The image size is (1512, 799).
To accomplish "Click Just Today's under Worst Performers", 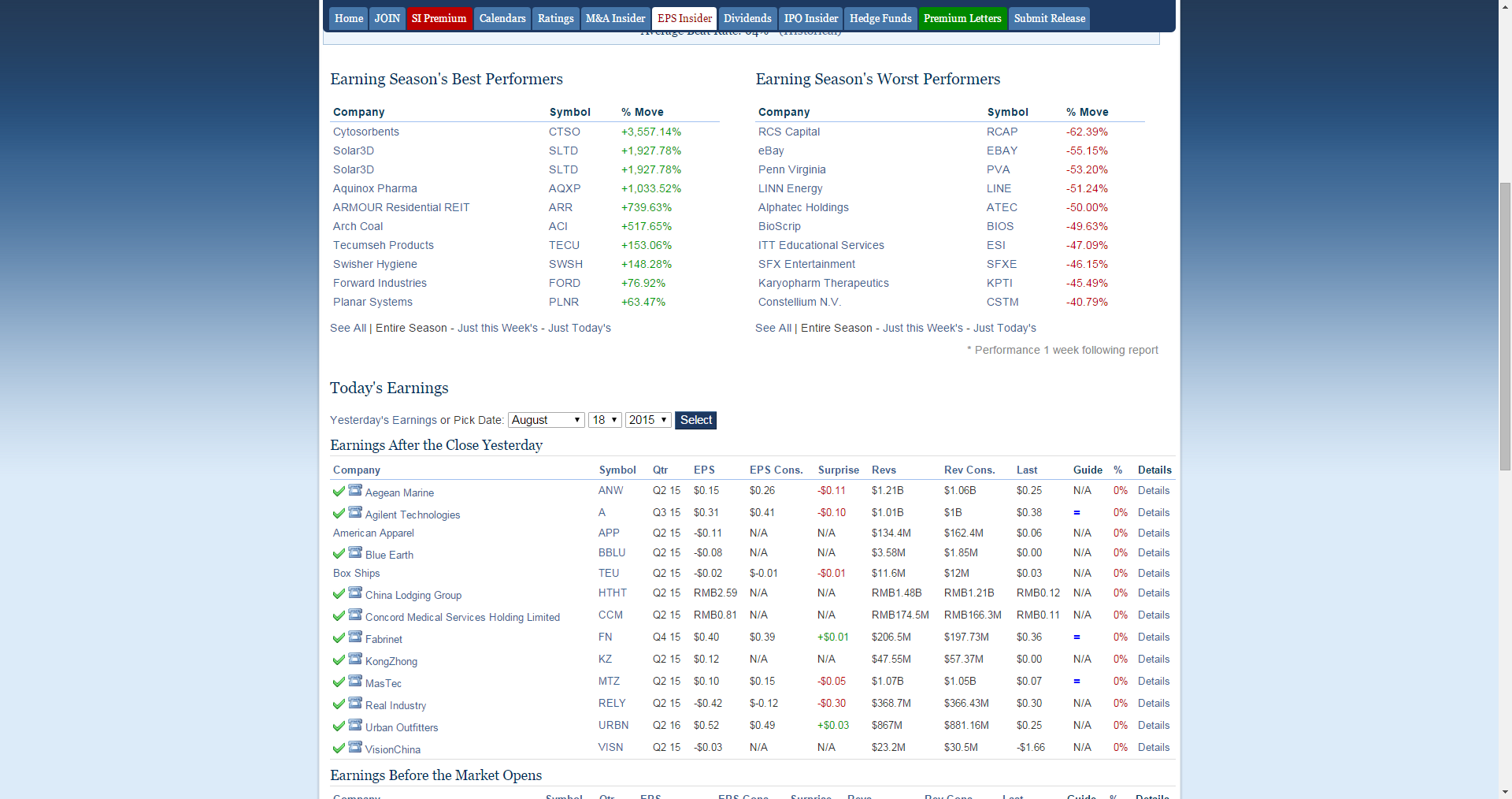I will click(1005, 328).
